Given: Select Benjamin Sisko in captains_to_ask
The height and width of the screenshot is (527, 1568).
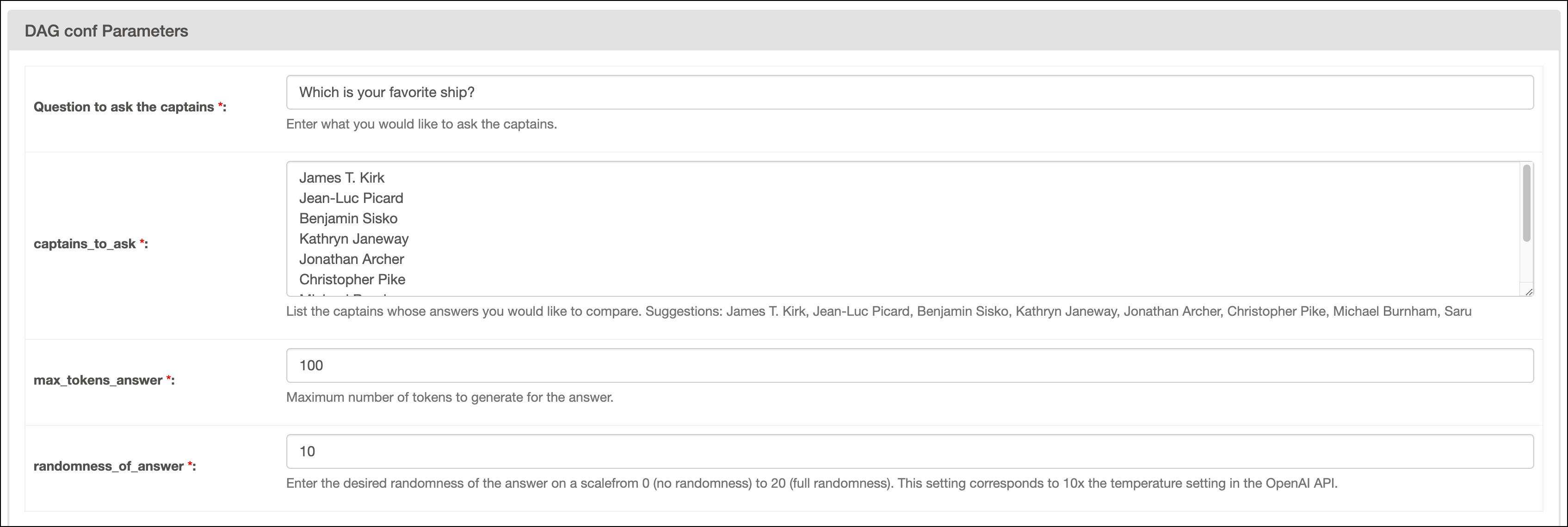Looking at the screenshot, I should [348, 218].
